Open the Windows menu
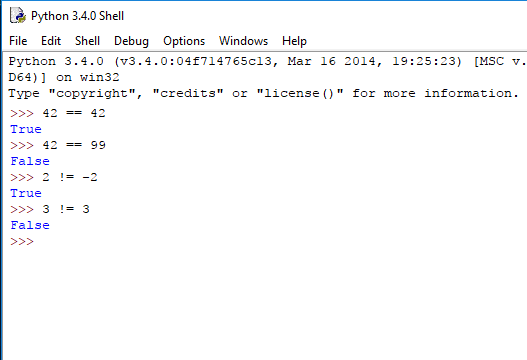 [244, 41]
